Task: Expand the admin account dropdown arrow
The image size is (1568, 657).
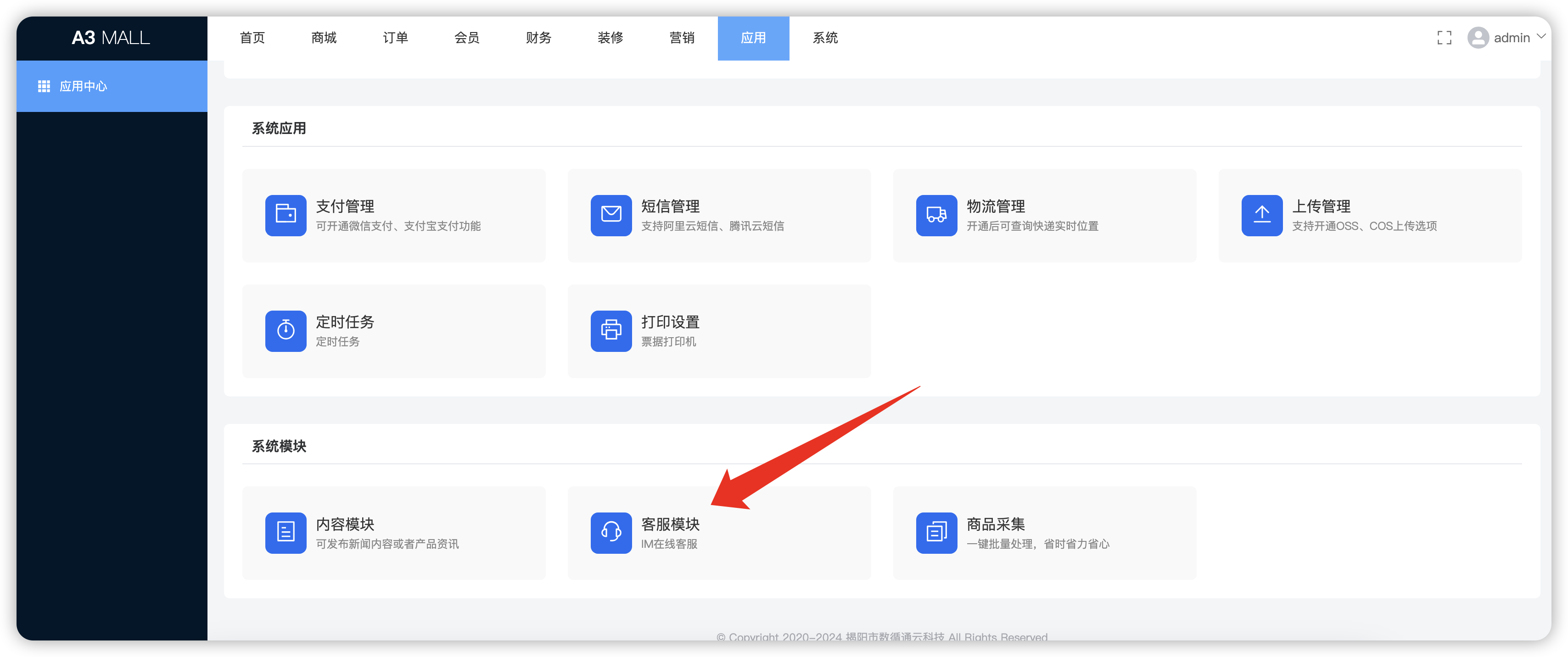Action: (1541, 37)
